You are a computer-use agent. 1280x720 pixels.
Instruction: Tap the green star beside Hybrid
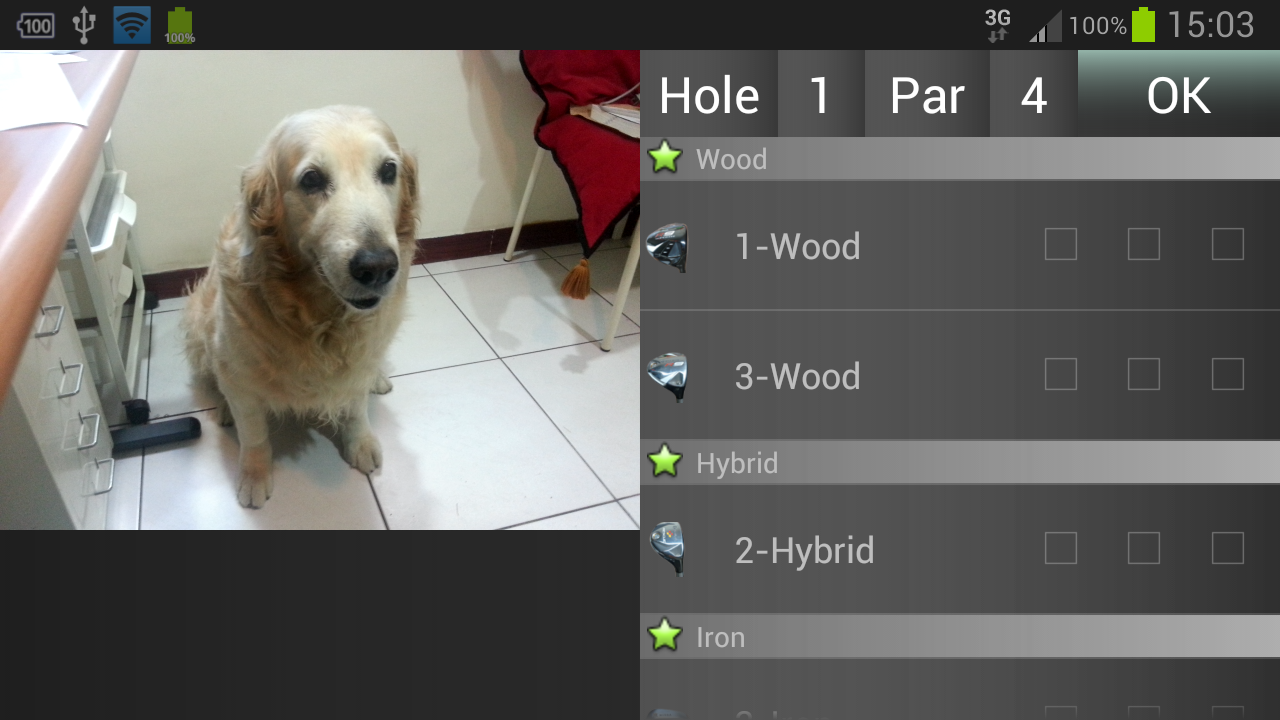pyautogui.click(x=665, y=462)
